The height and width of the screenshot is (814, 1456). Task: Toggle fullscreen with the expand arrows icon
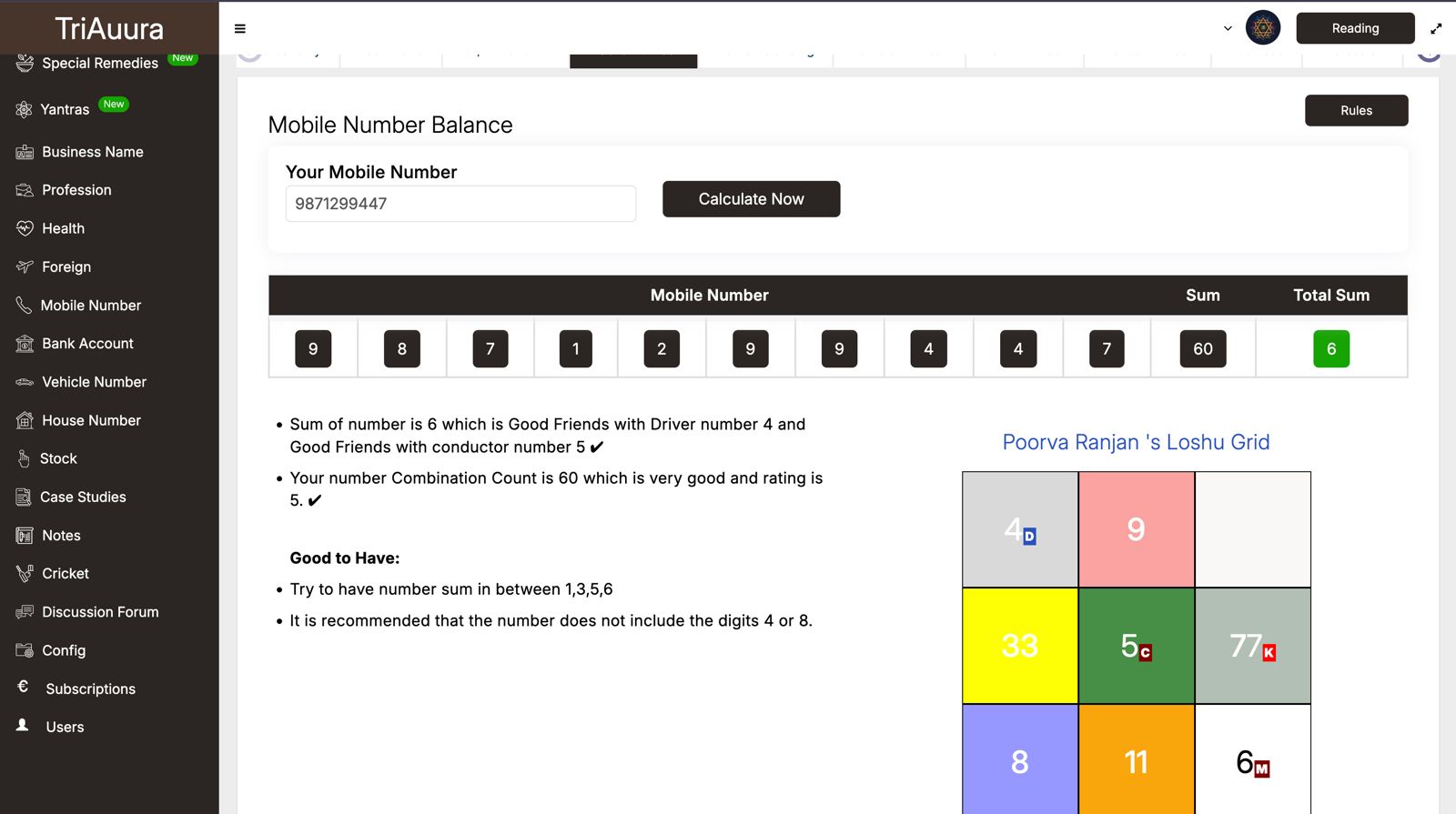[1436, 29]
